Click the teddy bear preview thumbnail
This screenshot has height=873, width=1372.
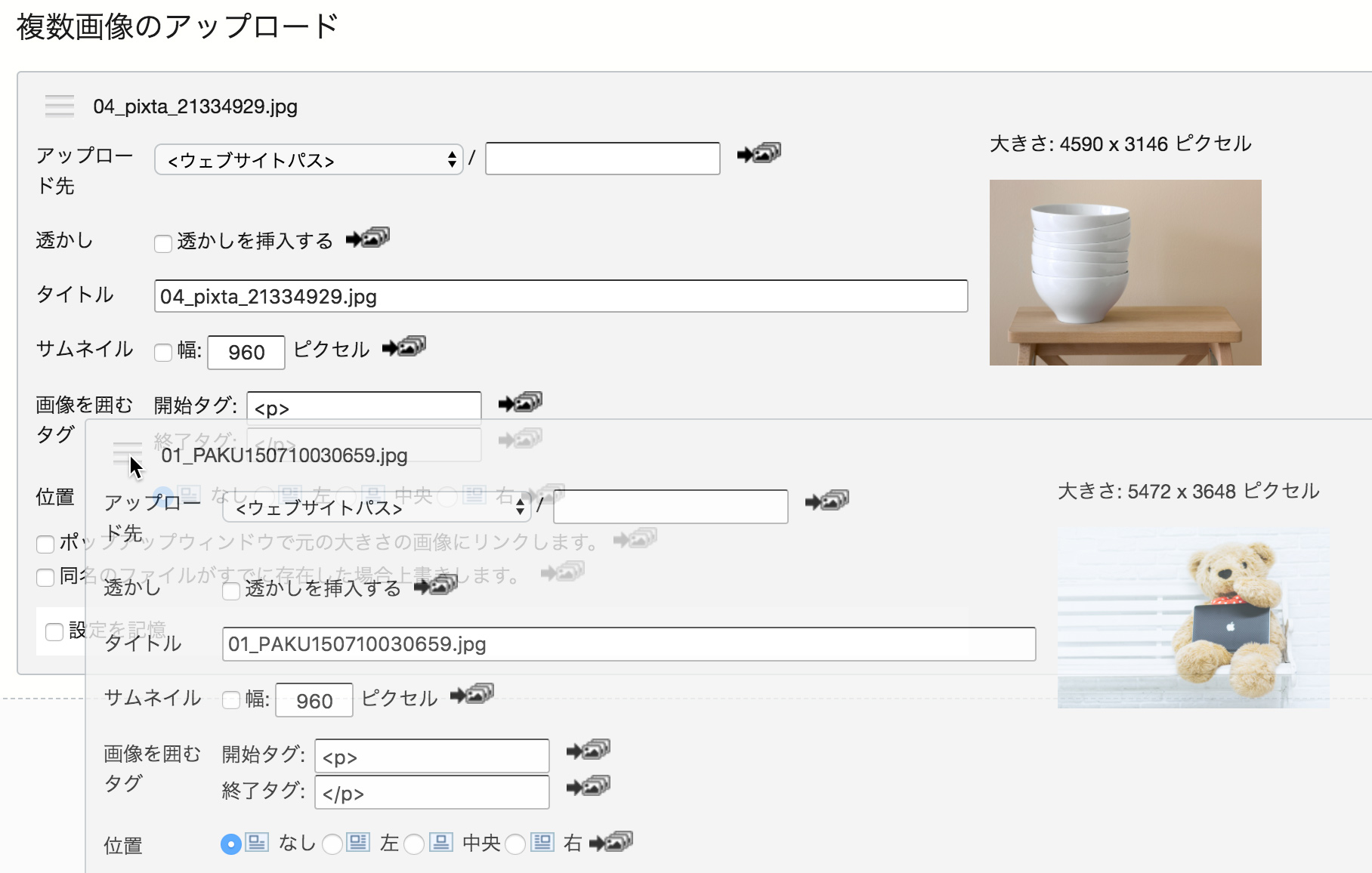click(1194, 619)
